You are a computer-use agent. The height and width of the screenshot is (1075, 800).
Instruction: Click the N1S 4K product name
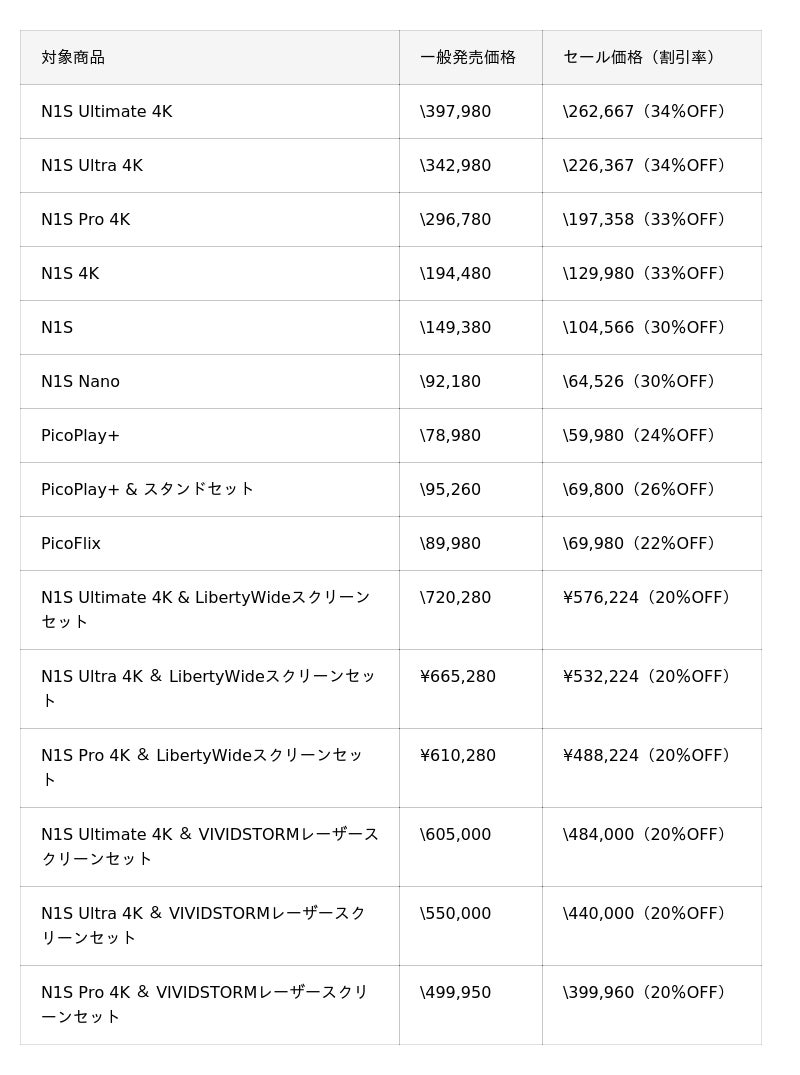[70, 274]
